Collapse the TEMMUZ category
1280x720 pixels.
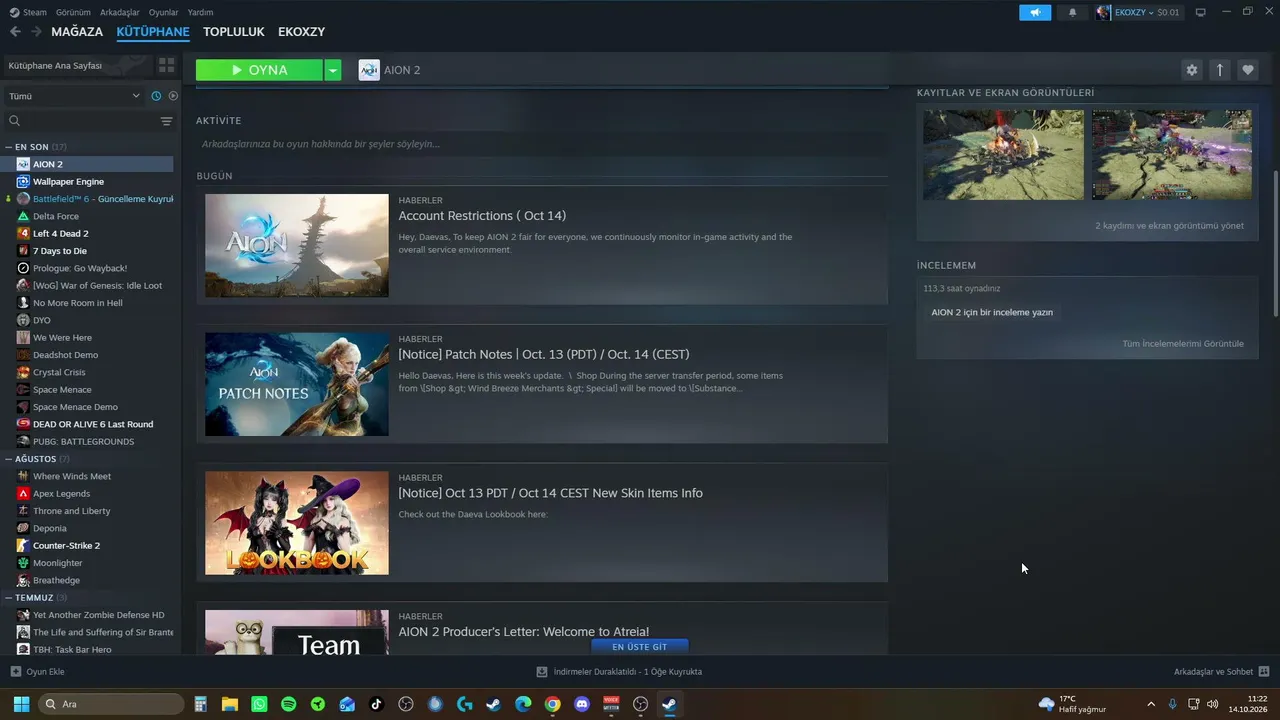9,598
